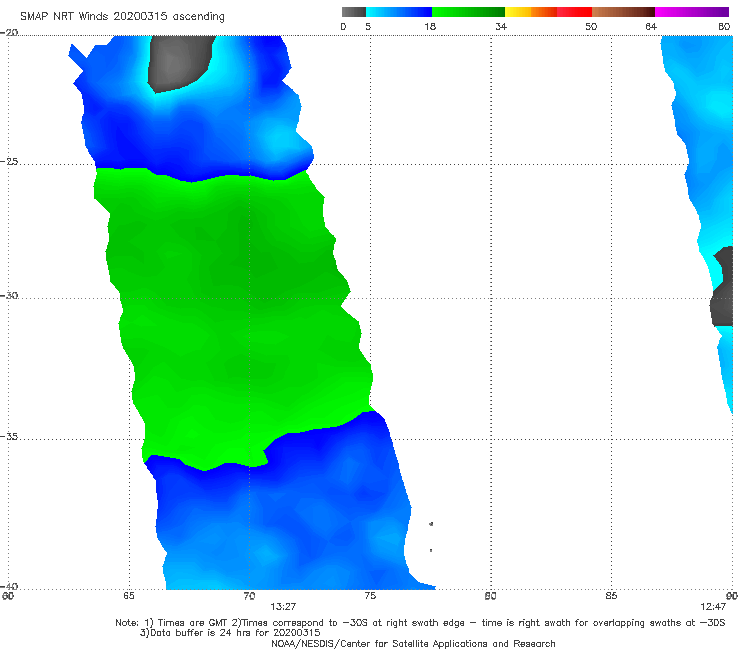Click the latitude label -25
The image size is (740, 650).
click(x=9, y=161)
